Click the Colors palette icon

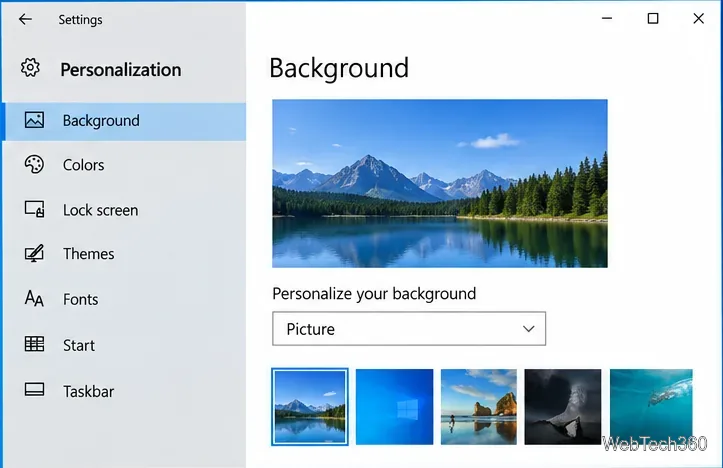(34, 165)
